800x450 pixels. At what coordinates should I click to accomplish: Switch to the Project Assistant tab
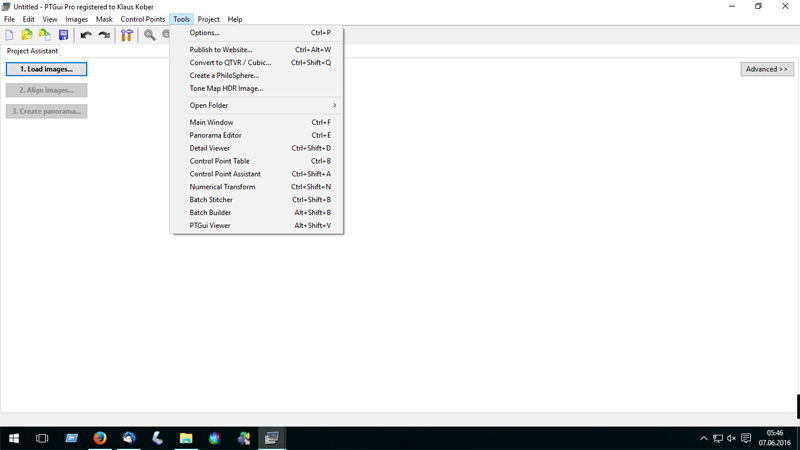[32, 51]
